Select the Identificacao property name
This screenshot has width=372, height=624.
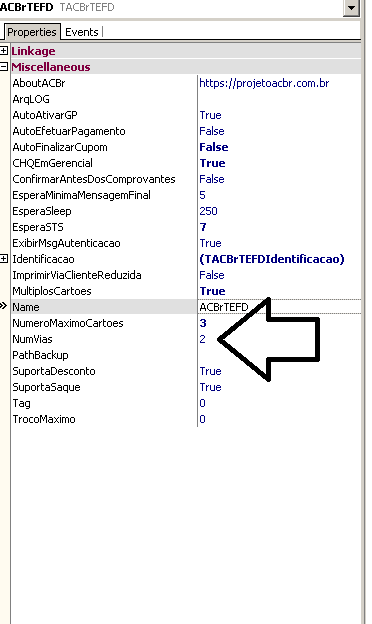(x=43, y=259)
